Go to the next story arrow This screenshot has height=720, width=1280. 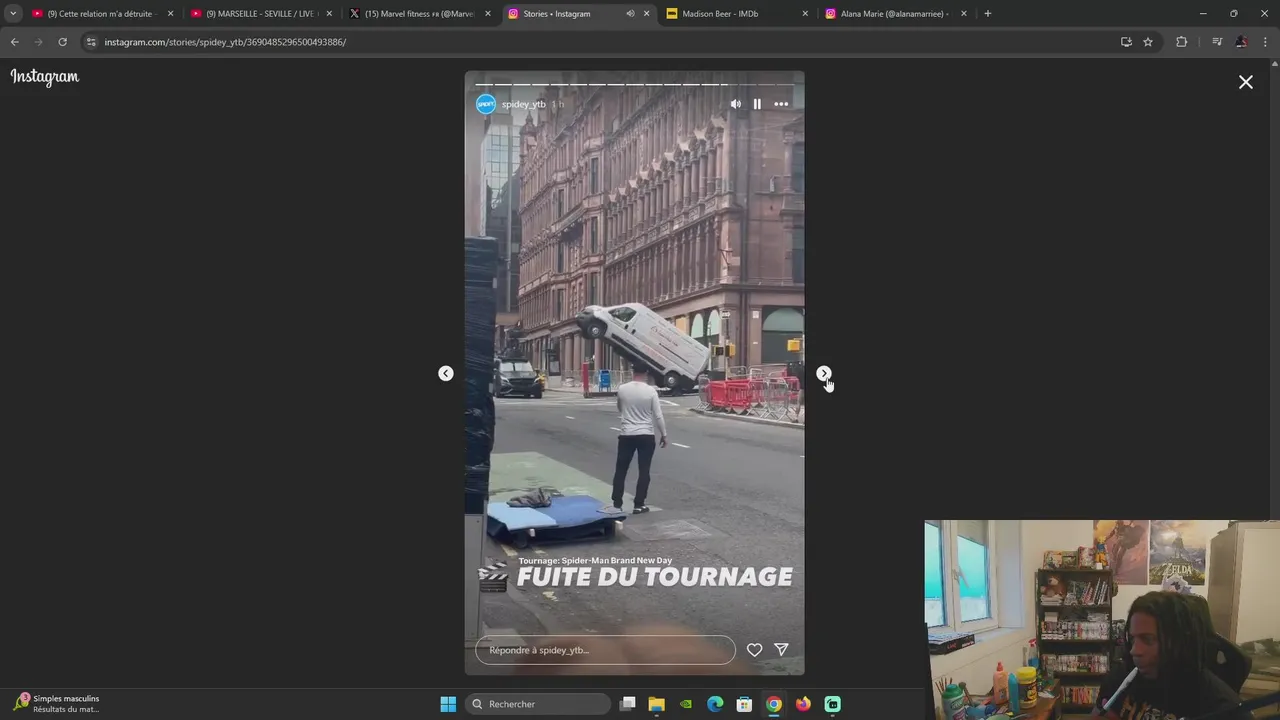[x=824, y=373]
